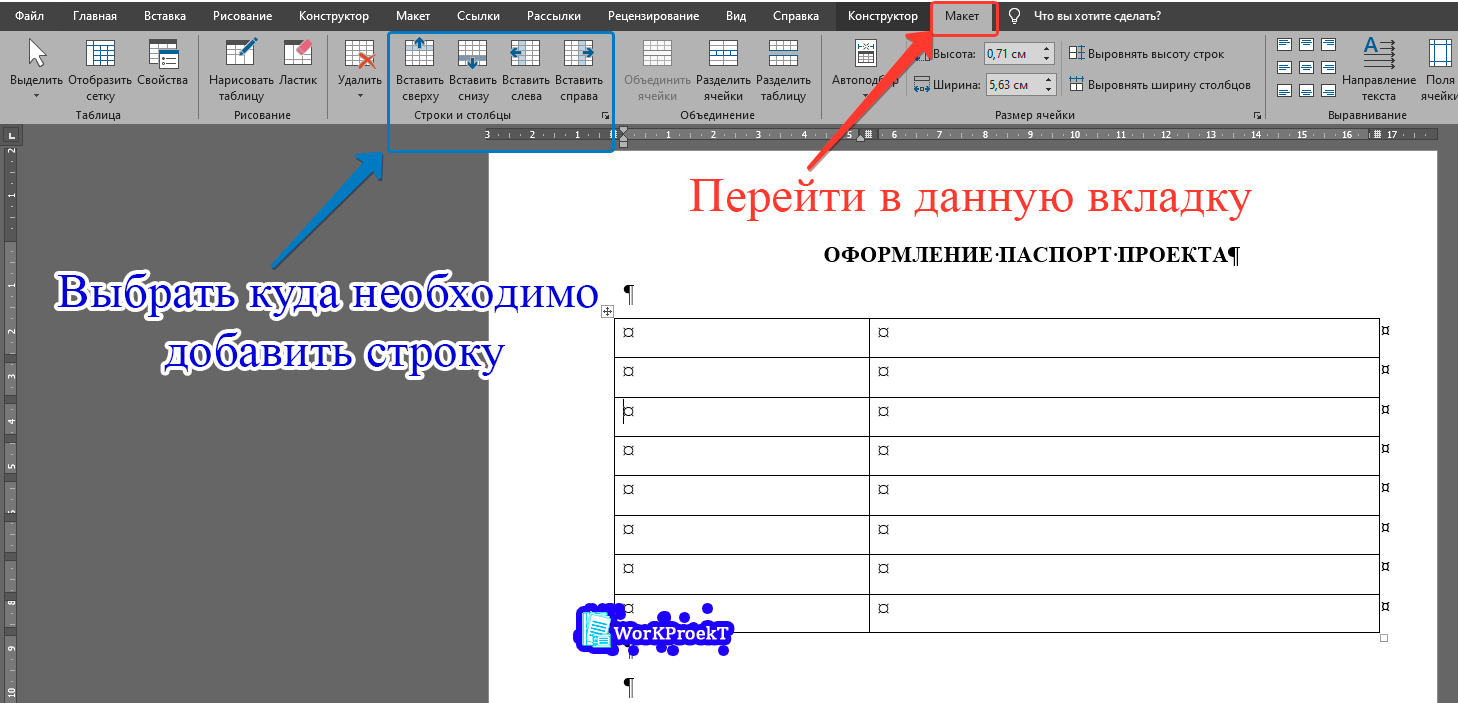Toggle Отобразить сетку gridlines
The width and height of the screenshot is (1458, 703).
[x=101, y=60]
